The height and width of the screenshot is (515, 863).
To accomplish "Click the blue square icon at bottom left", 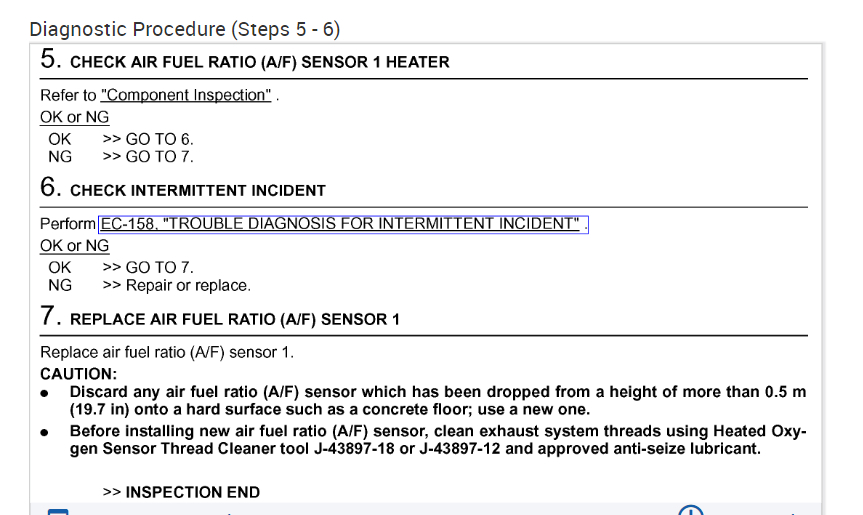I will pyautogui.click(x=58, y=511).
